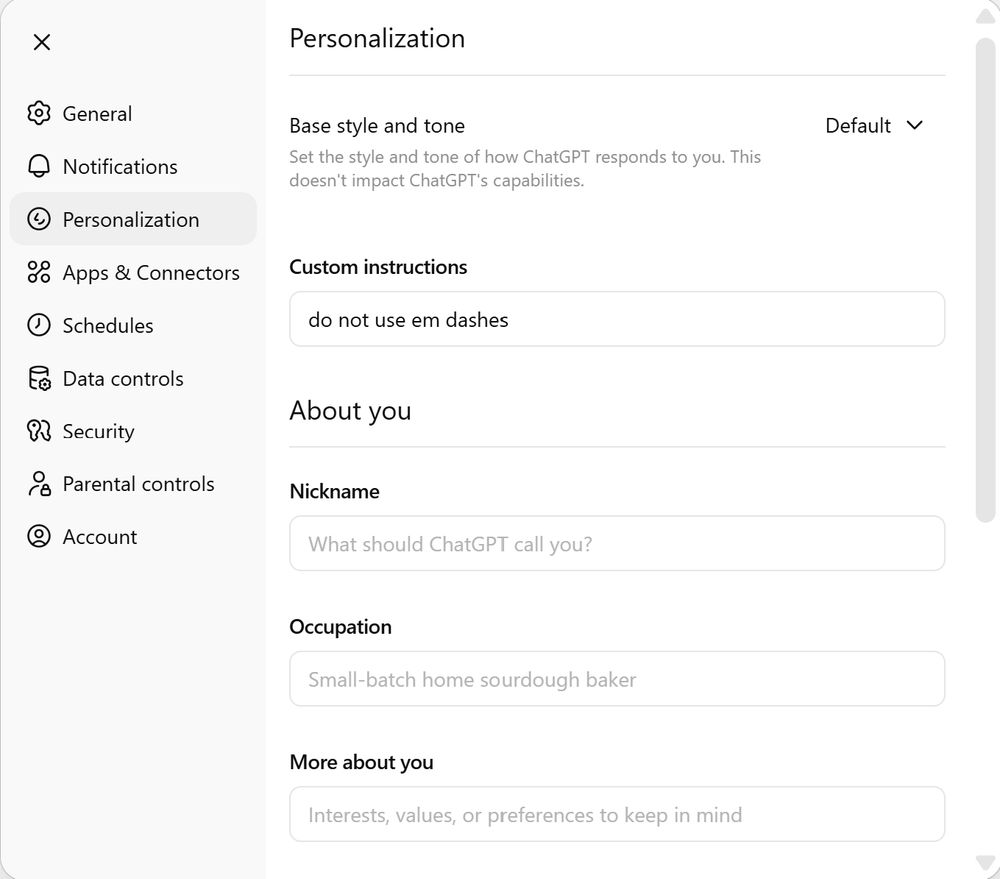
Task: Click into the Custom instructions field
Action: [x=617, y=320]
